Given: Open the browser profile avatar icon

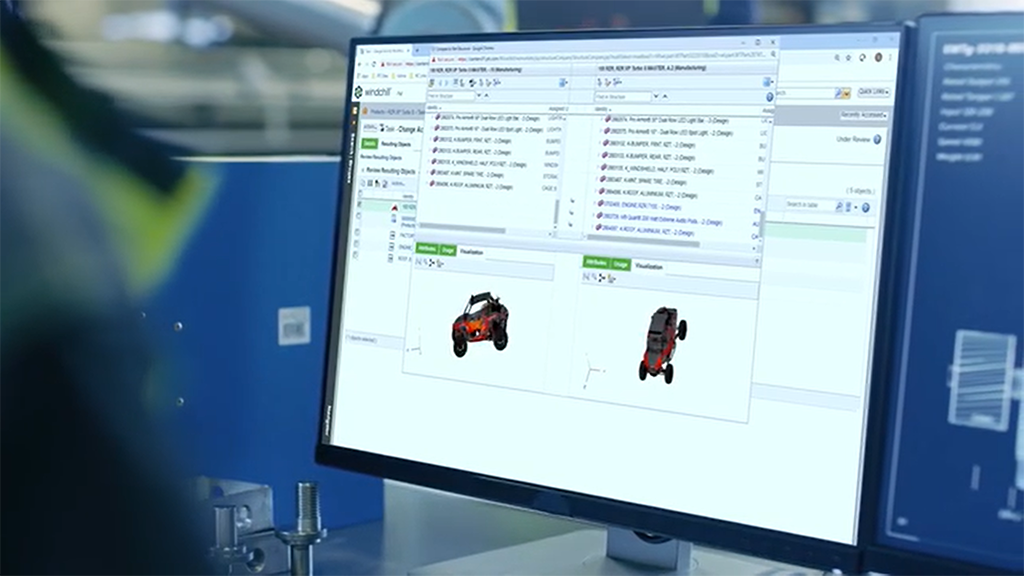Looking at the screenshot, I should (878, 57).
